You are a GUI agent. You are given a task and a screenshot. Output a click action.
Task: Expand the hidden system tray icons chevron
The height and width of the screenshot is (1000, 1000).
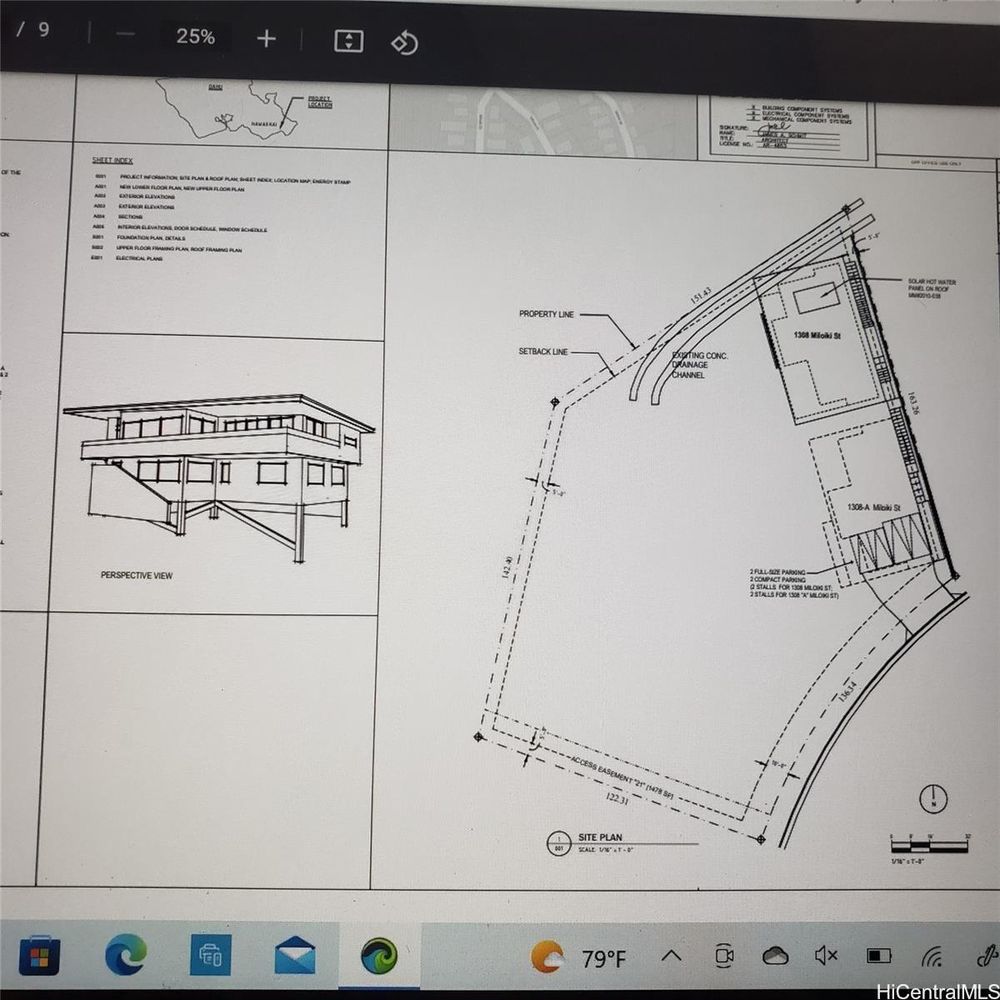[x=674, y=957]
